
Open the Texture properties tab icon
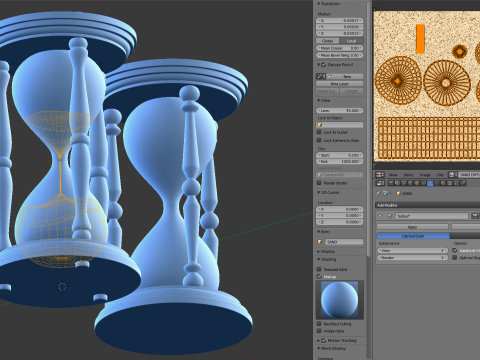(x=450, y=183)
